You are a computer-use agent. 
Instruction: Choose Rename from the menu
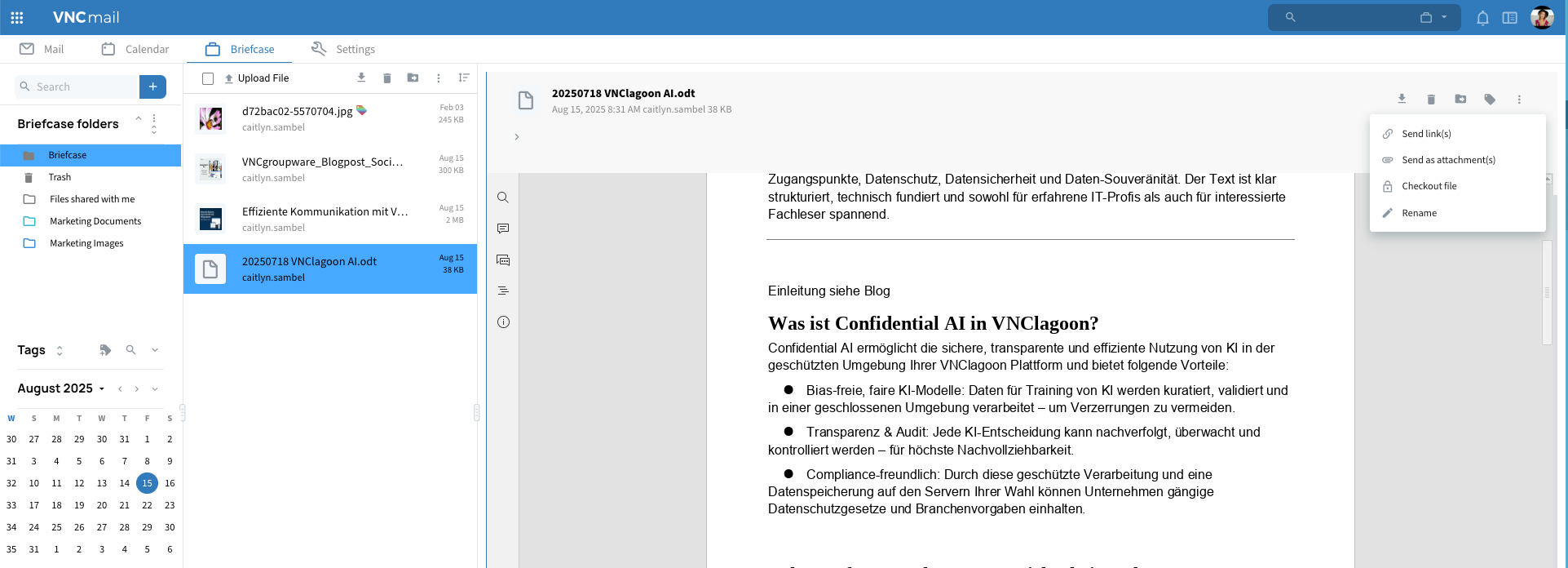[1458, 213]
